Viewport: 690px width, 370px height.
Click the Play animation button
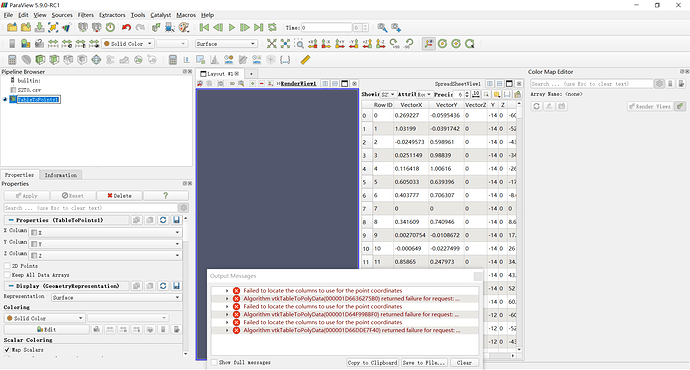point(231,28)
